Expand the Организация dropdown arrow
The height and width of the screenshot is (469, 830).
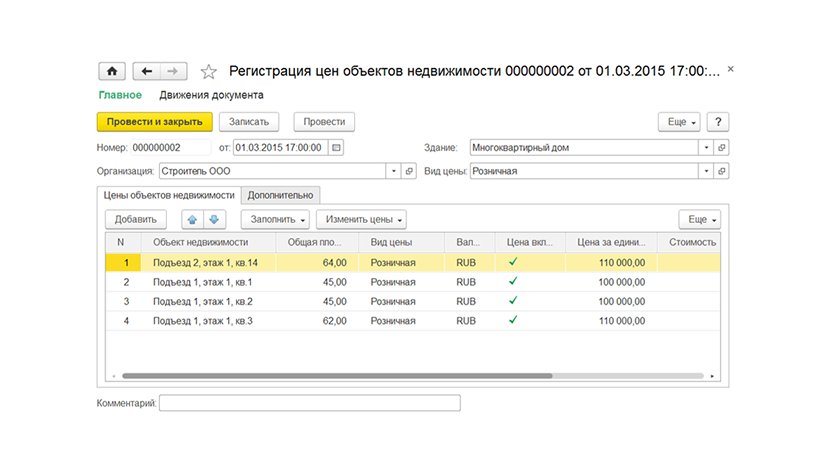(393, 171)
